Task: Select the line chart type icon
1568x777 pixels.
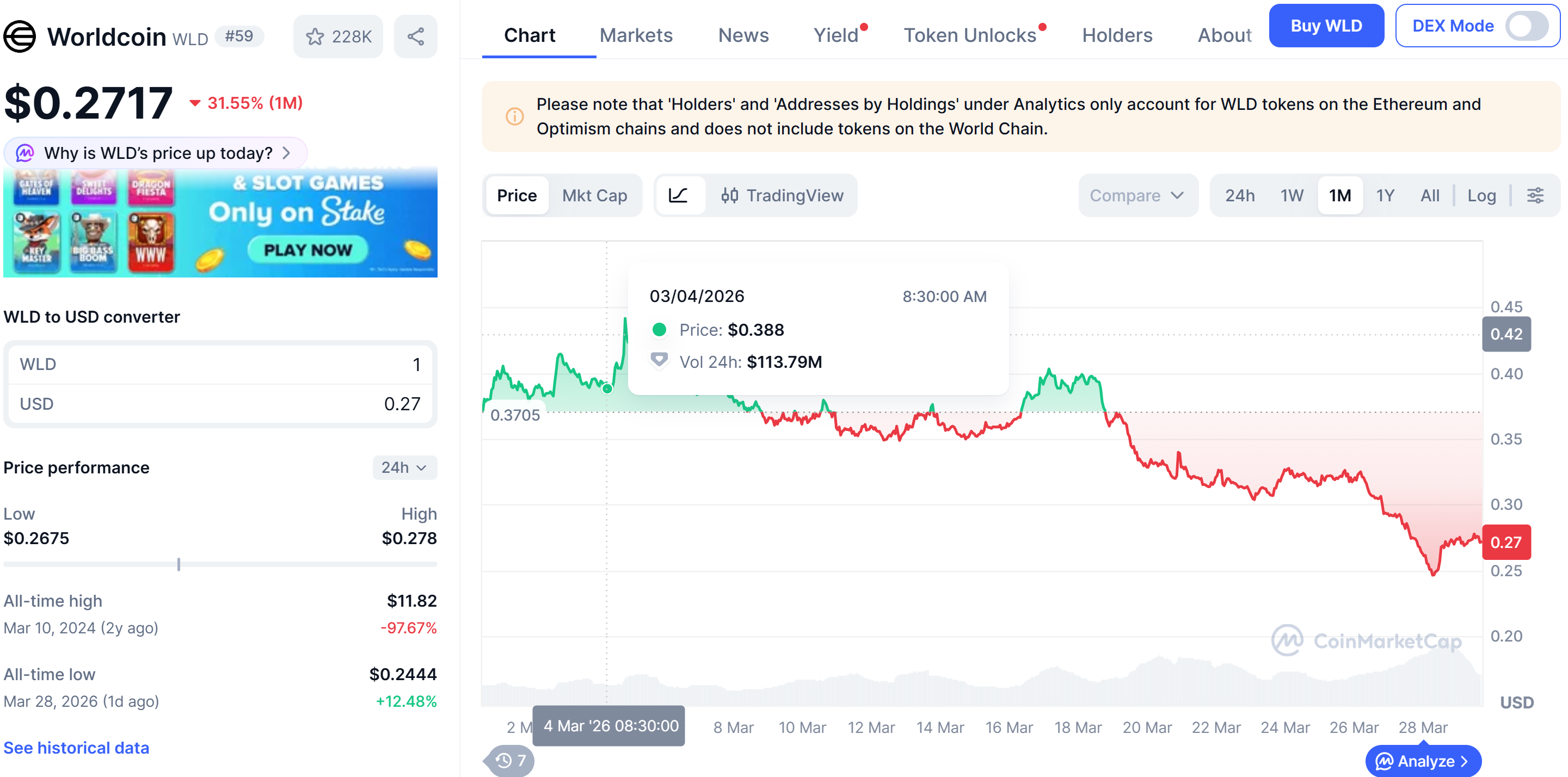Action: pyautogui.click(x=680, y=195)
